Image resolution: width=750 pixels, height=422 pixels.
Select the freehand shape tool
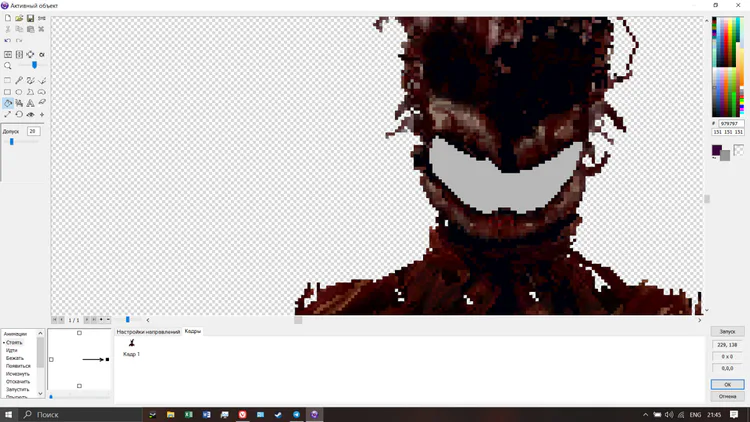[42, 92]
